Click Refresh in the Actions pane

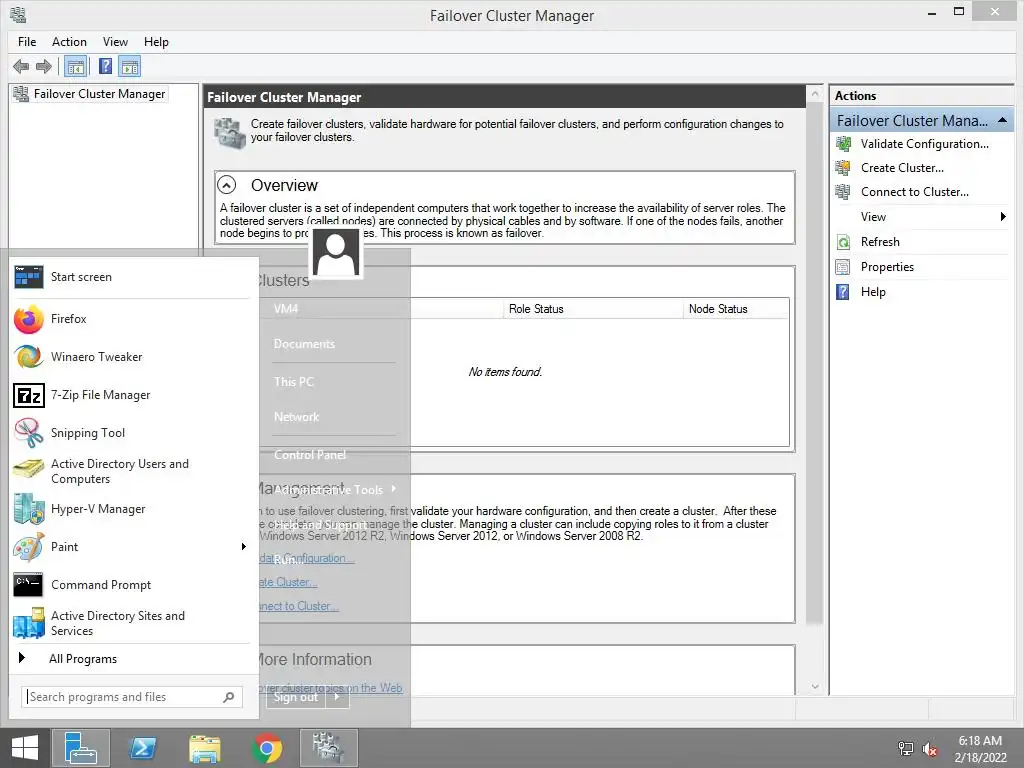880,242
